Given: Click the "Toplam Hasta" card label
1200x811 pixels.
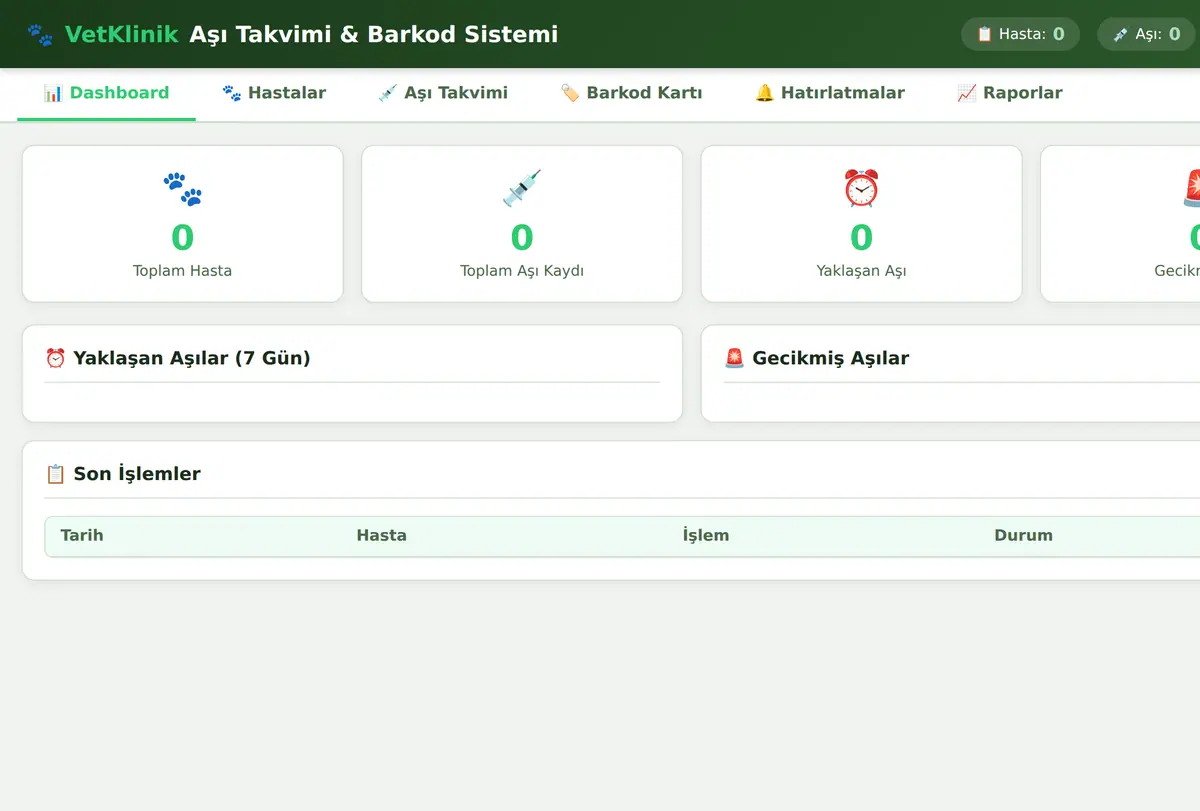Looking at the screenshot, I should point(182,270).
